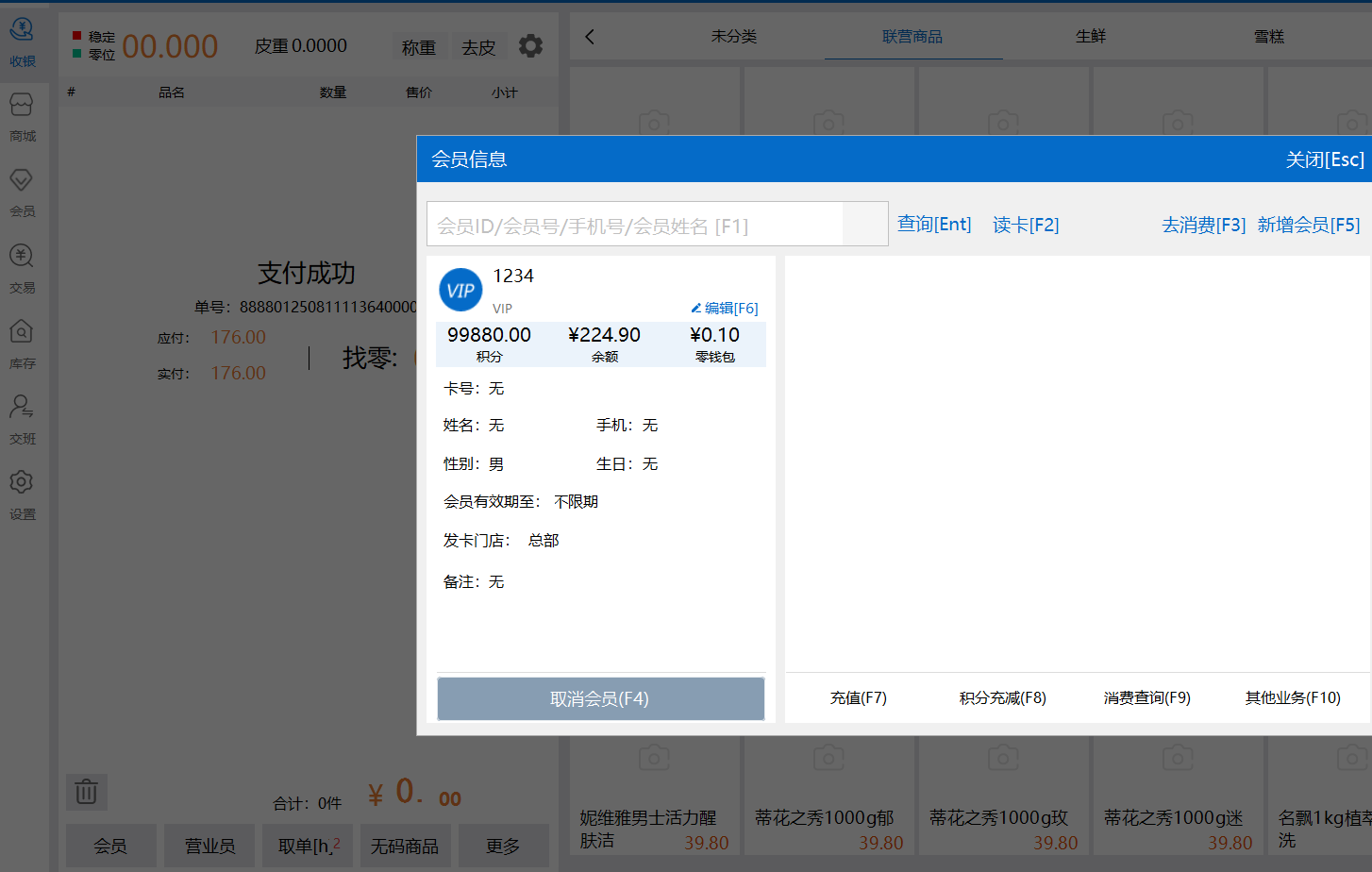Click the 读卡[F2] read card link

click(1026, 225)
